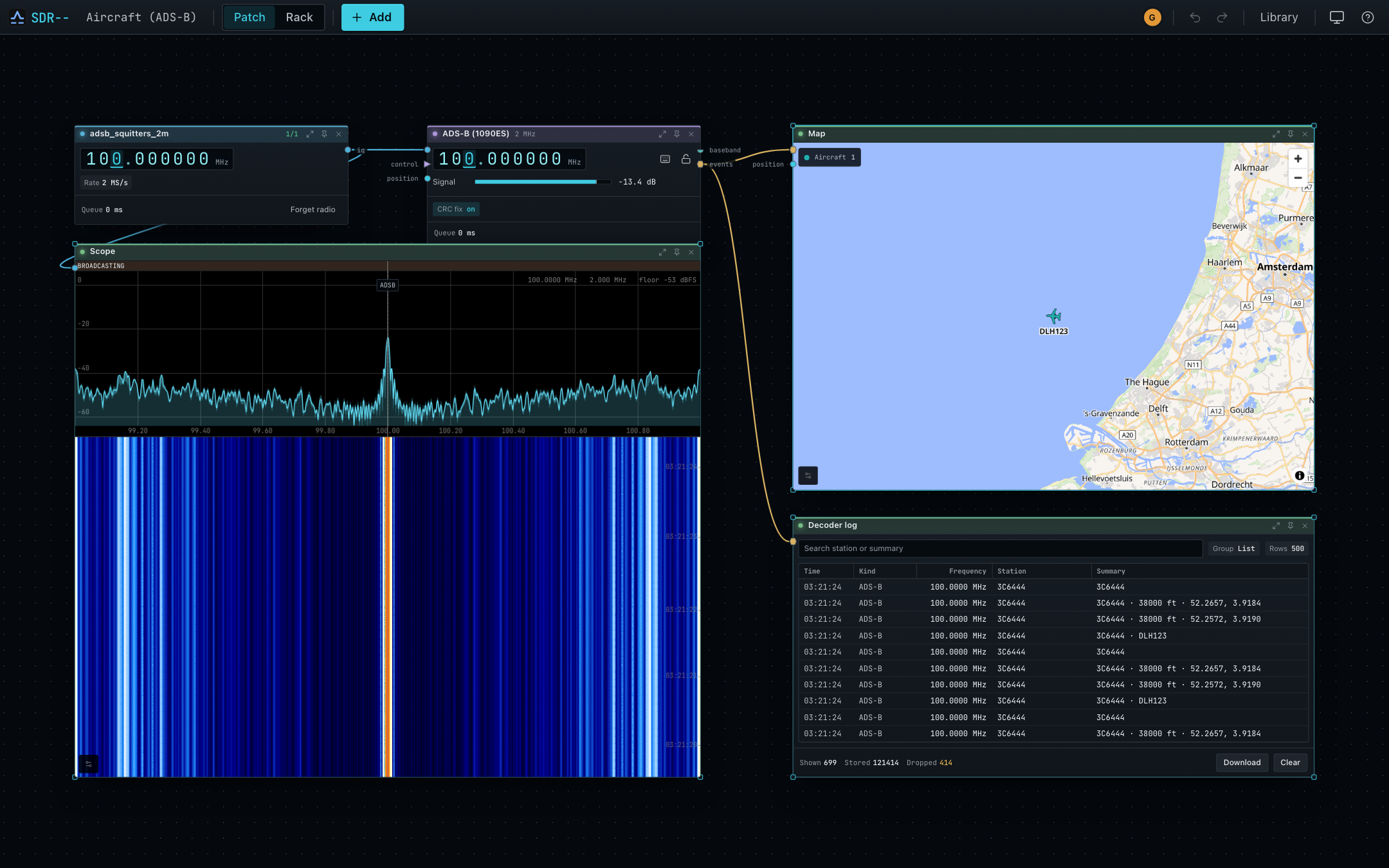Open the user avatar G
Screen dimensions: 1389x868
click(x=1152, y=17)
